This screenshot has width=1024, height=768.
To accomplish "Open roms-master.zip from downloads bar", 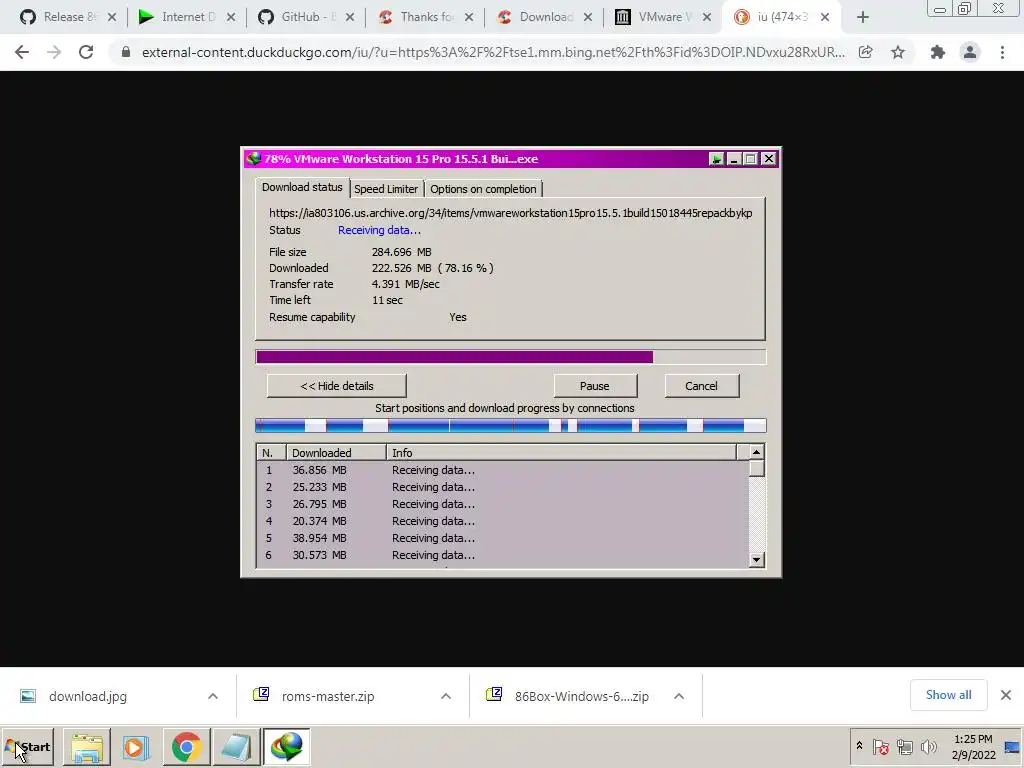I will click(x=328, y=696).
